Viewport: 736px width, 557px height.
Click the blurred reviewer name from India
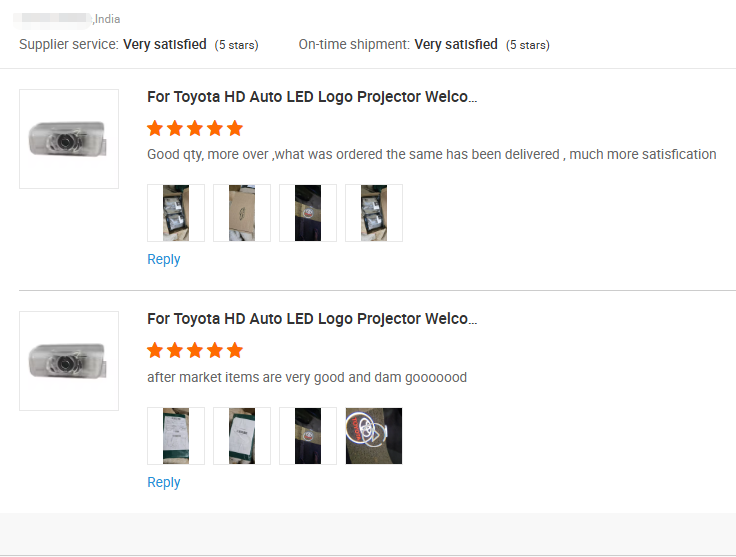[53, 18]
